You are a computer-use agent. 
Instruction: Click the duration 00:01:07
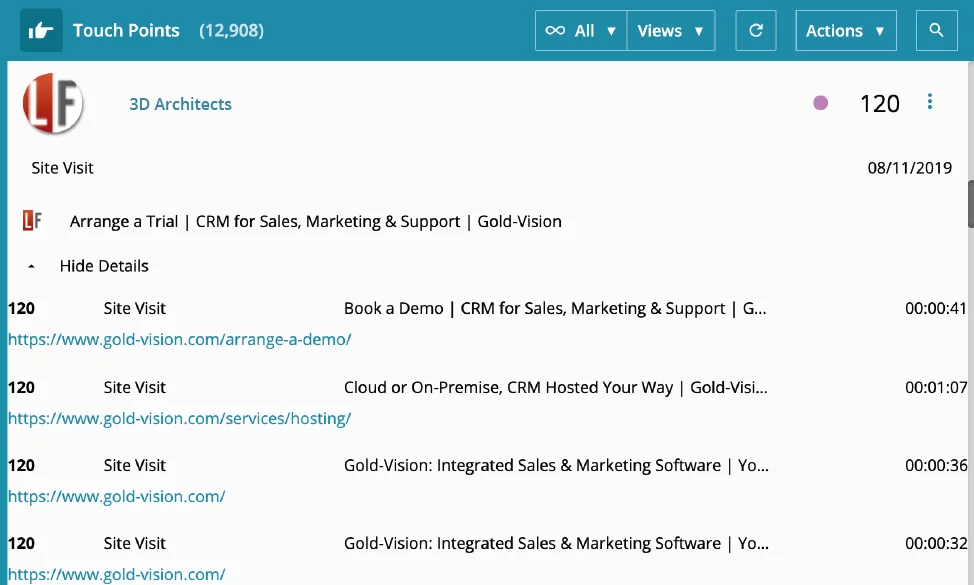(x=935, y=388)
